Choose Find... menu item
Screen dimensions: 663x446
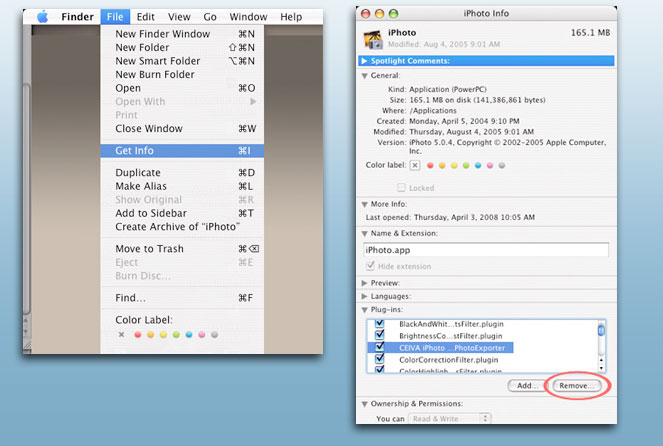pyautogui.click(x=182, y=298)
